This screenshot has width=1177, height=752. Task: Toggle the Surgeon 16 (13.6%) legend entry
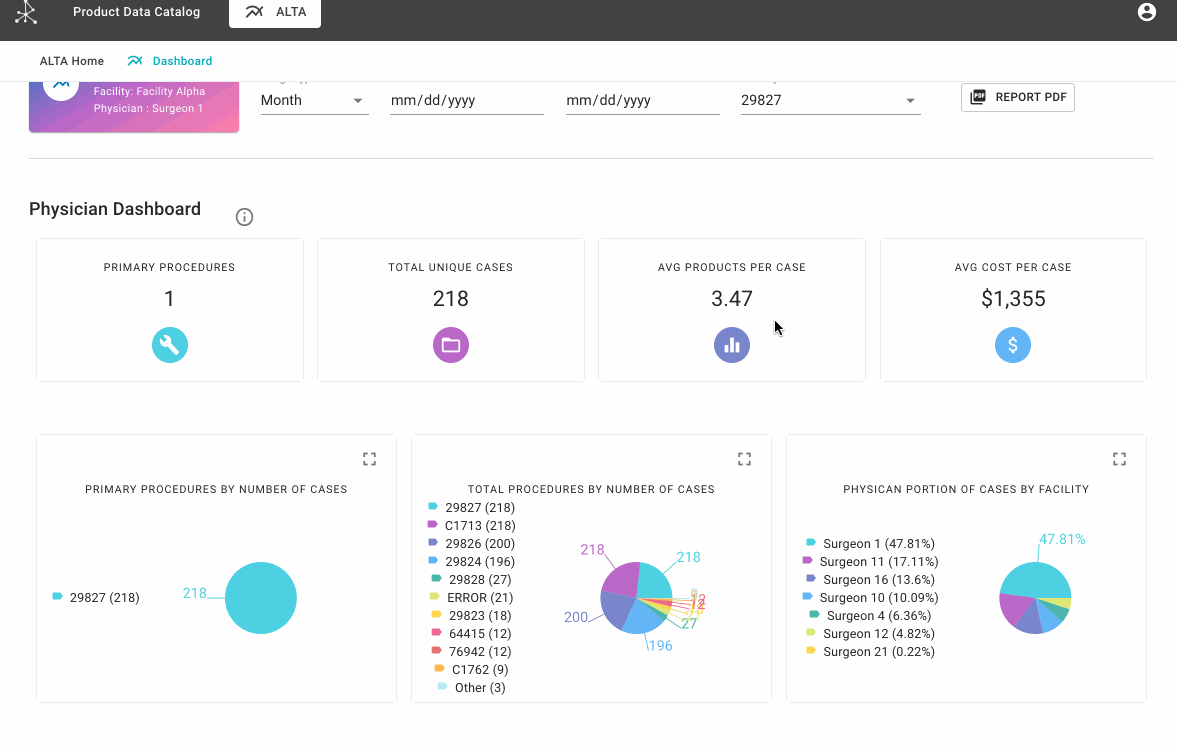click(x=871, y=579)
